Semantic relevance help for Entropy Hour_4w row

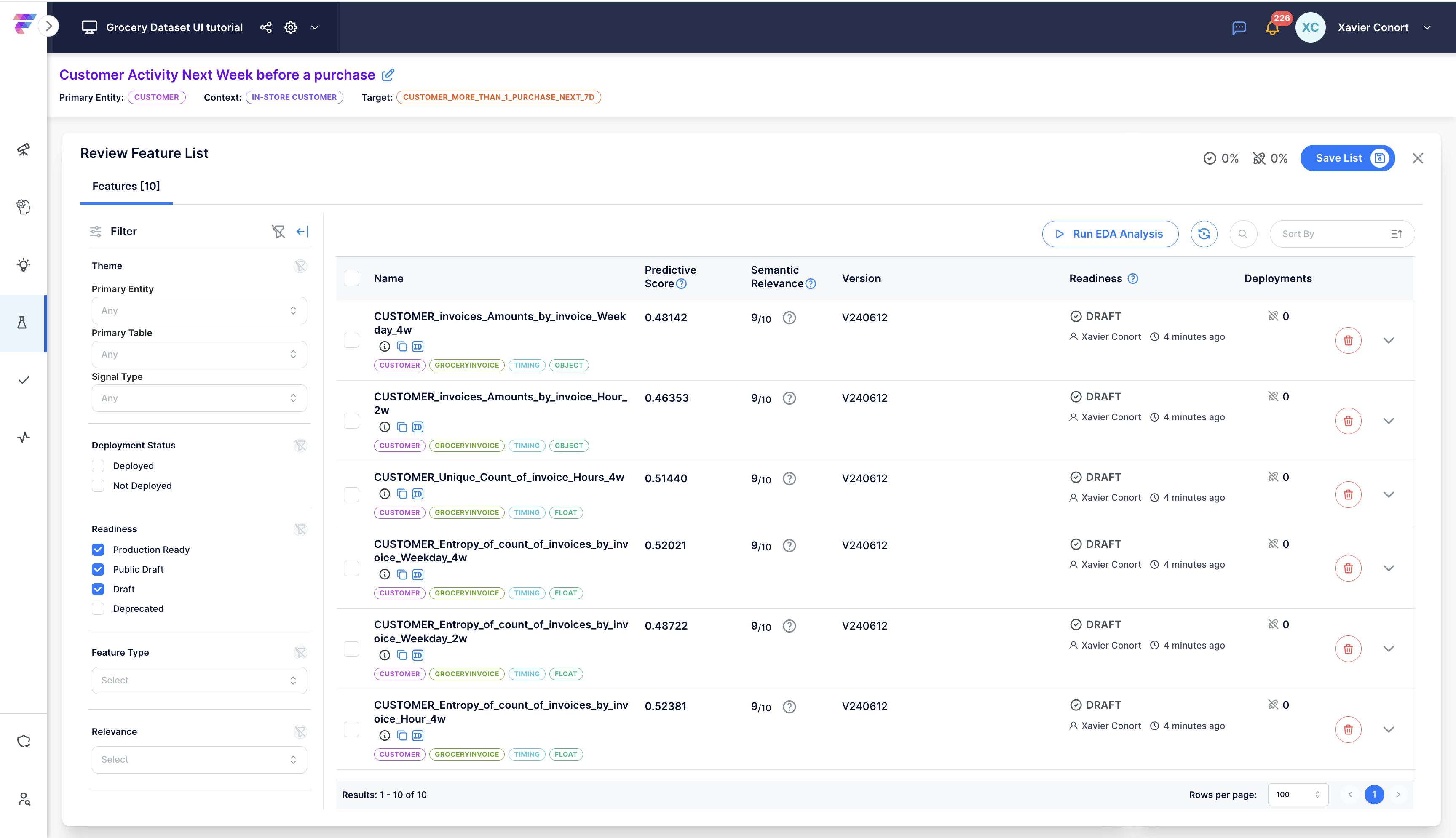pos(790,707)
